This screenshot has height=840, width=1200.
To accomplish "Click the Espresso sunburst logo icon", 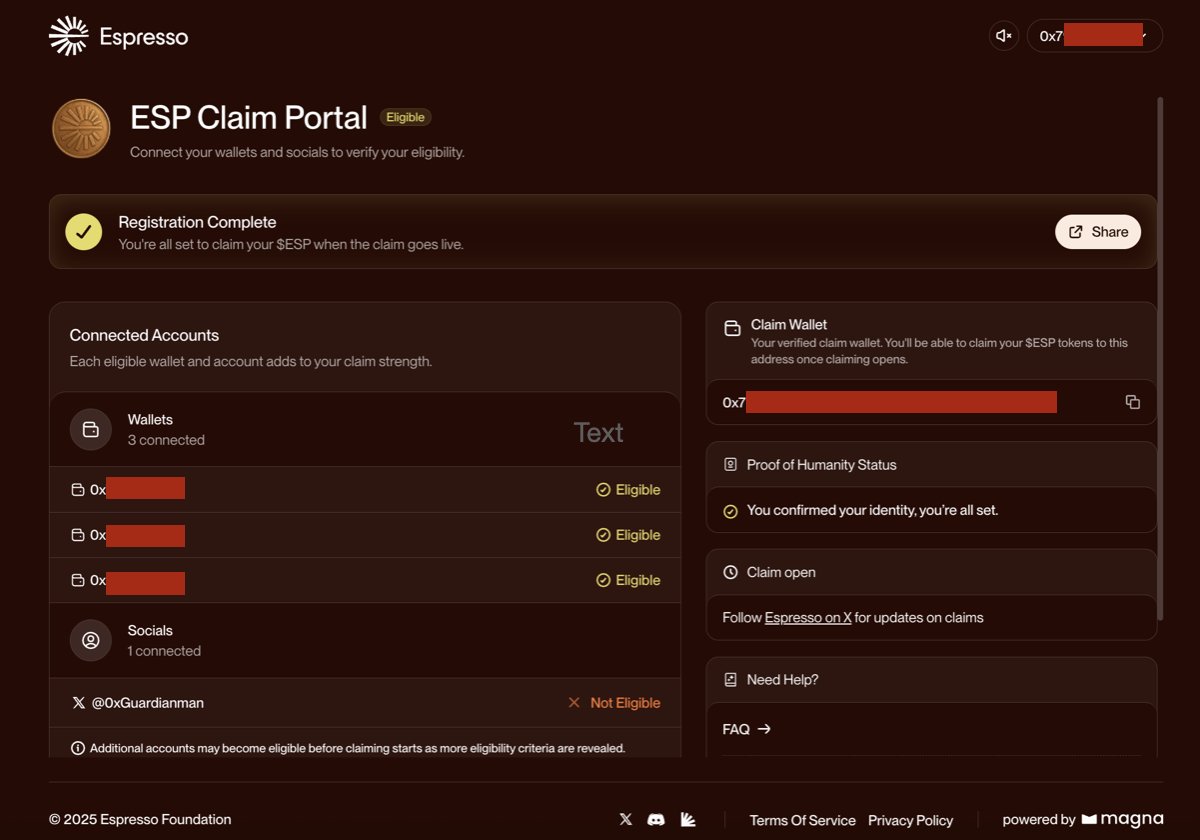I will coord(69,37).
